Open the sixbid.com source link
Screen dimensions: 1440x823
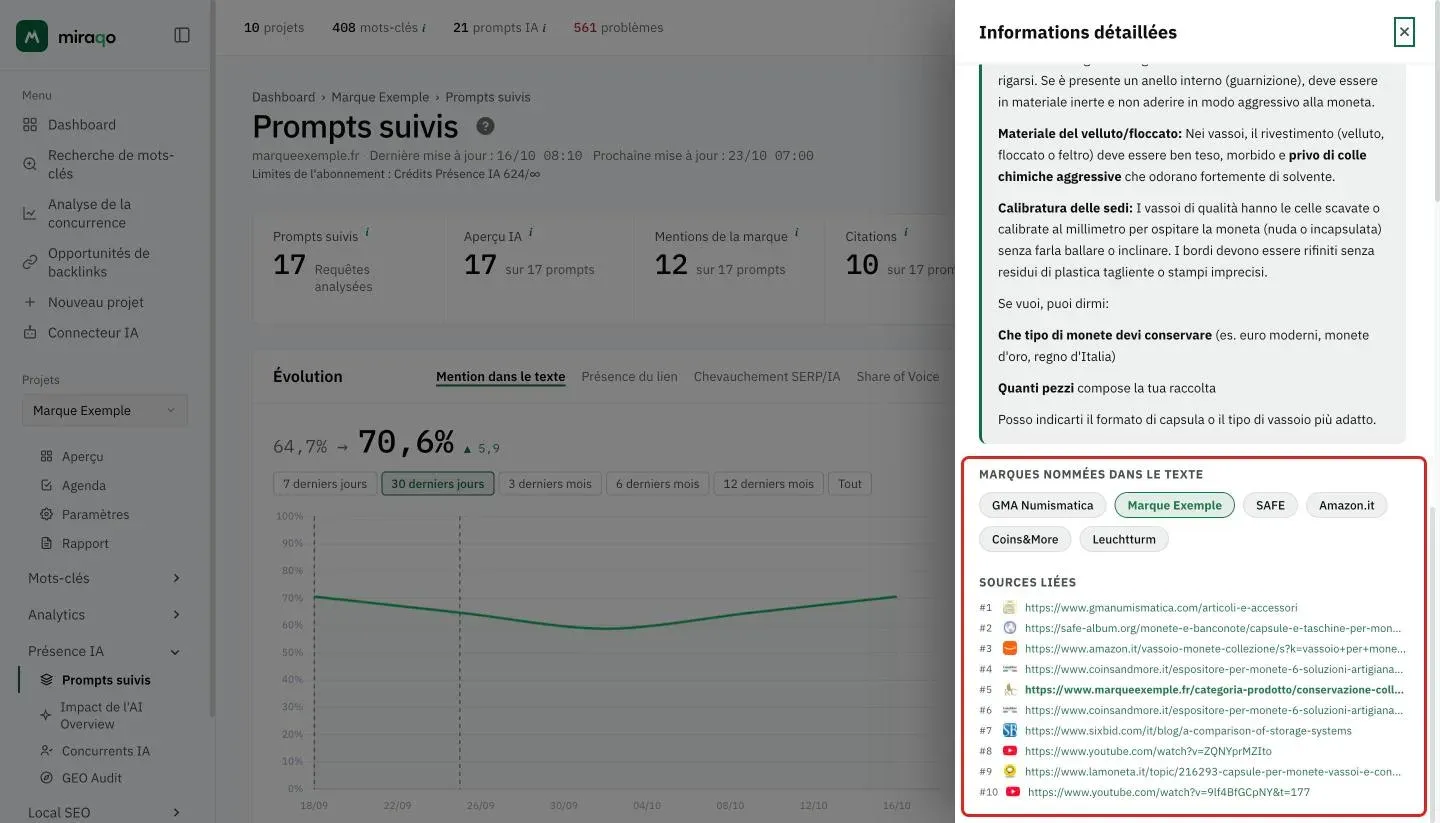(1188, 731)
